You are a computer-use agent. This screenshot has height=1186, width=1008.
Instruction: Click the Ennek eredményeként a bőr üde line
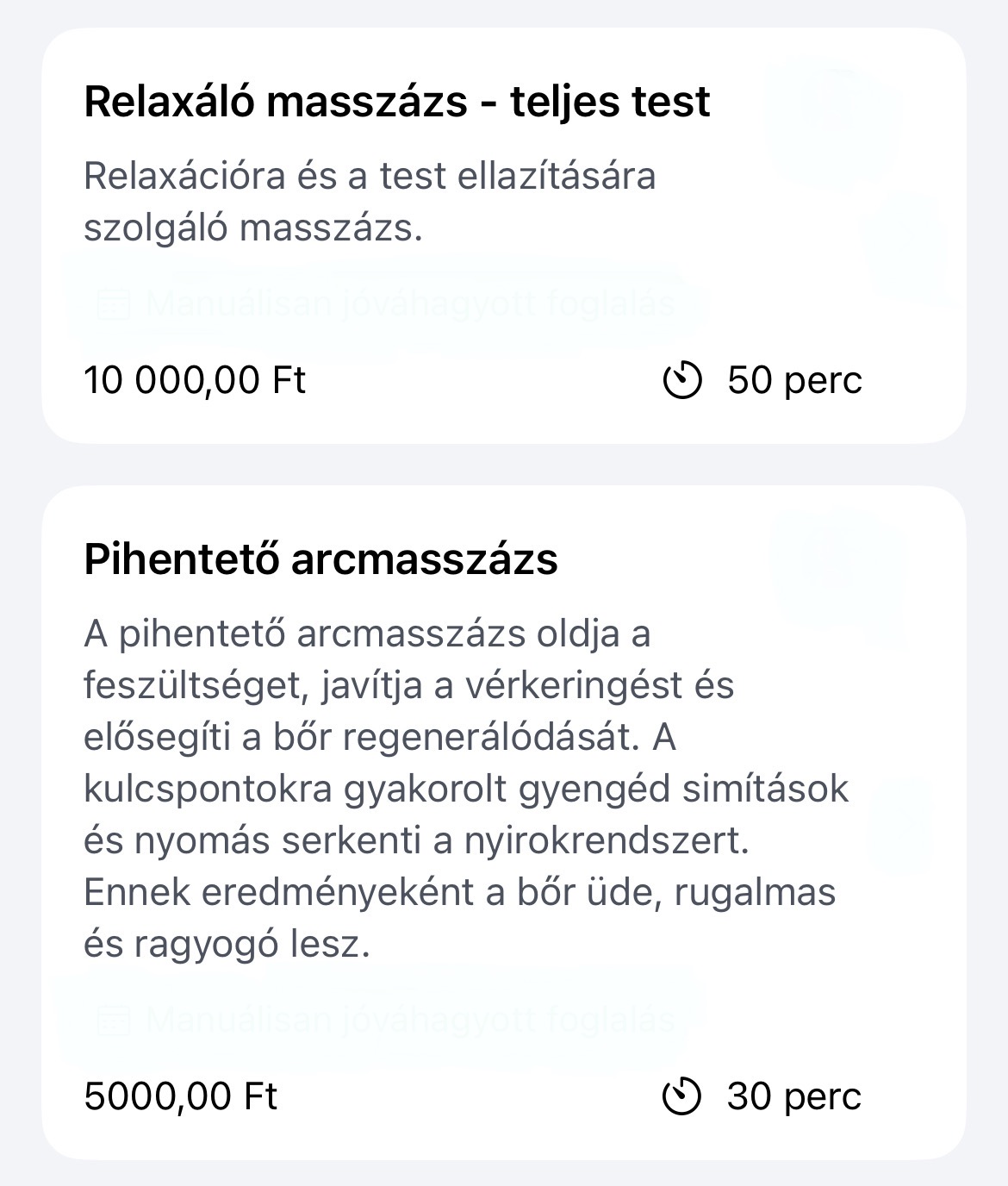[460, 893]
